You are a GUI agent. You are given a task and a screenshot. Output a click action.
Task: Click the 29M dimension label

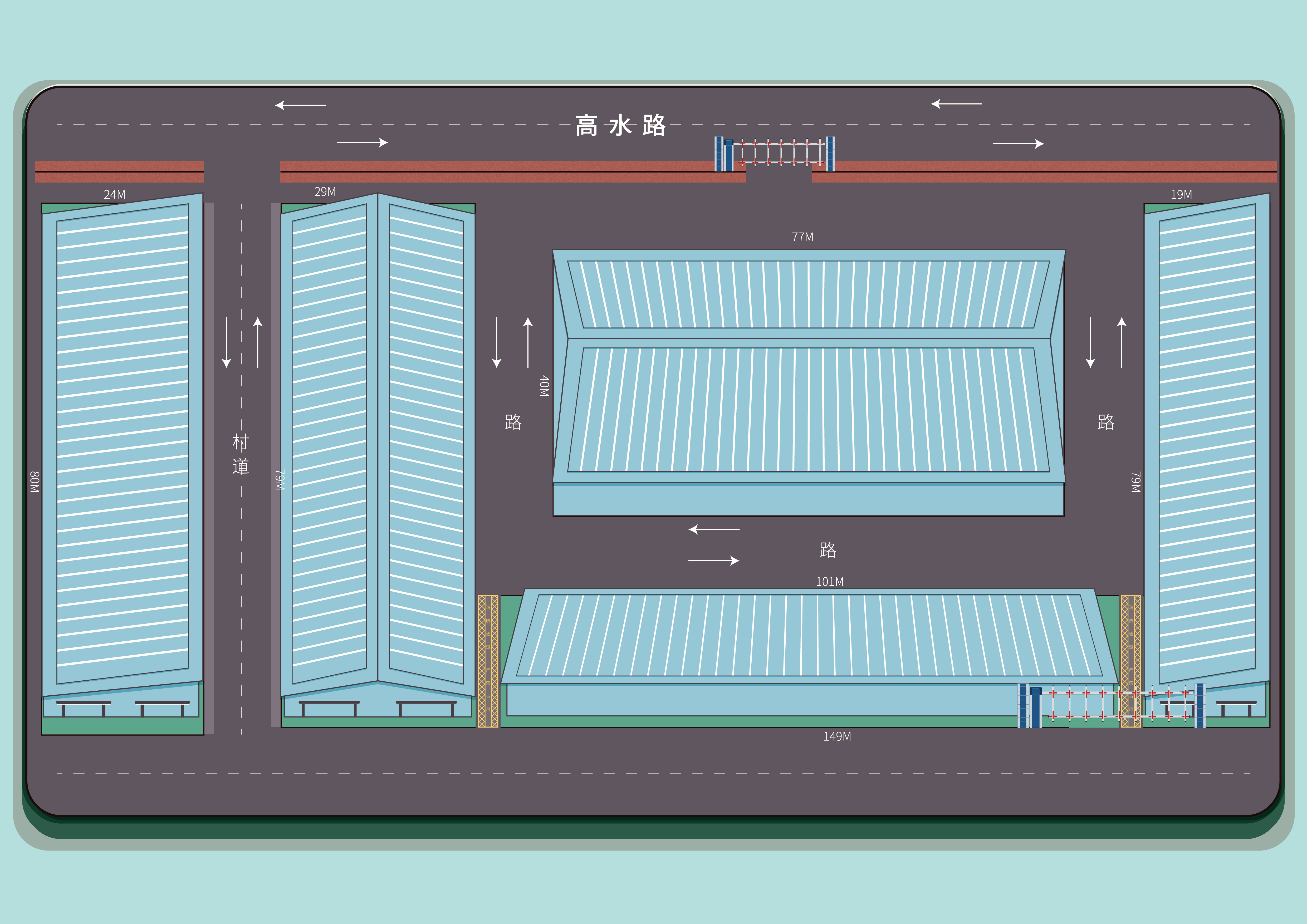(325, 192)
